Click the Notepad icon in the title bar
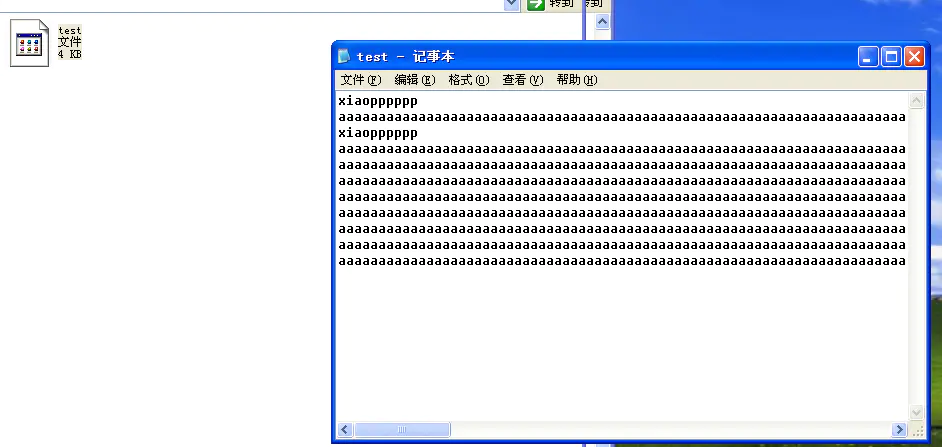 tap(344, 56)
